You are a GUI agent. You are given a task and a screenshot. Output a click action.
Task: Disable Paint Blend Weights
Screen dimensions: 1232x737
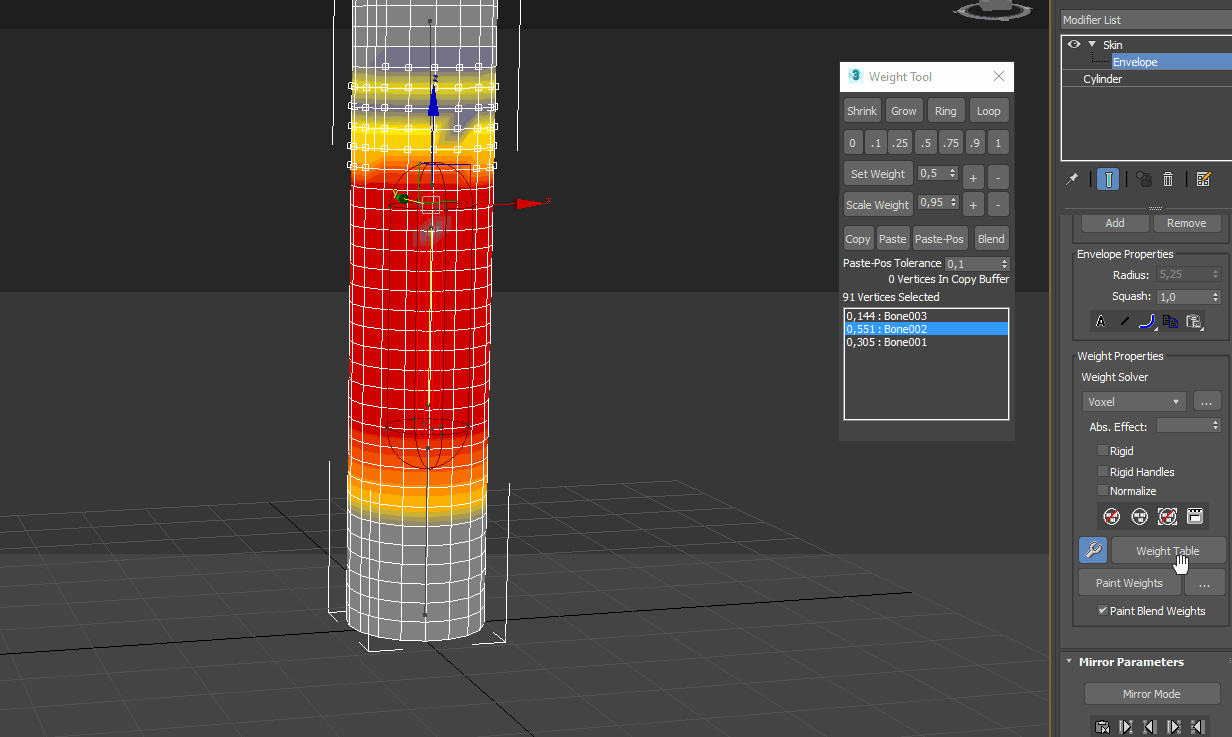[x=1105, y=610]
